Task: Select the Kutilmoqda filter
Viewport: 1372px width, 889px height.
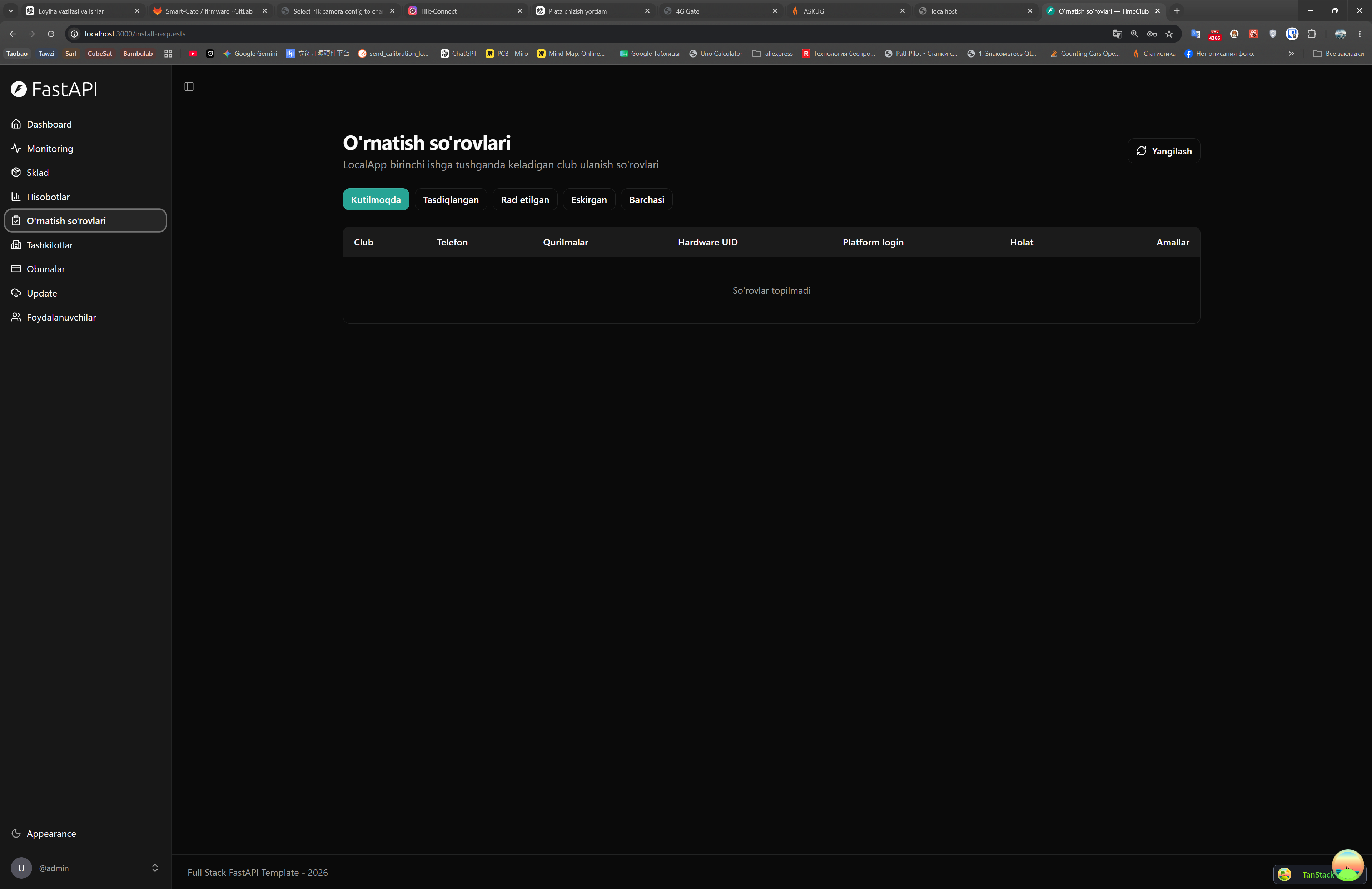Action: click(x=376, y=199)
